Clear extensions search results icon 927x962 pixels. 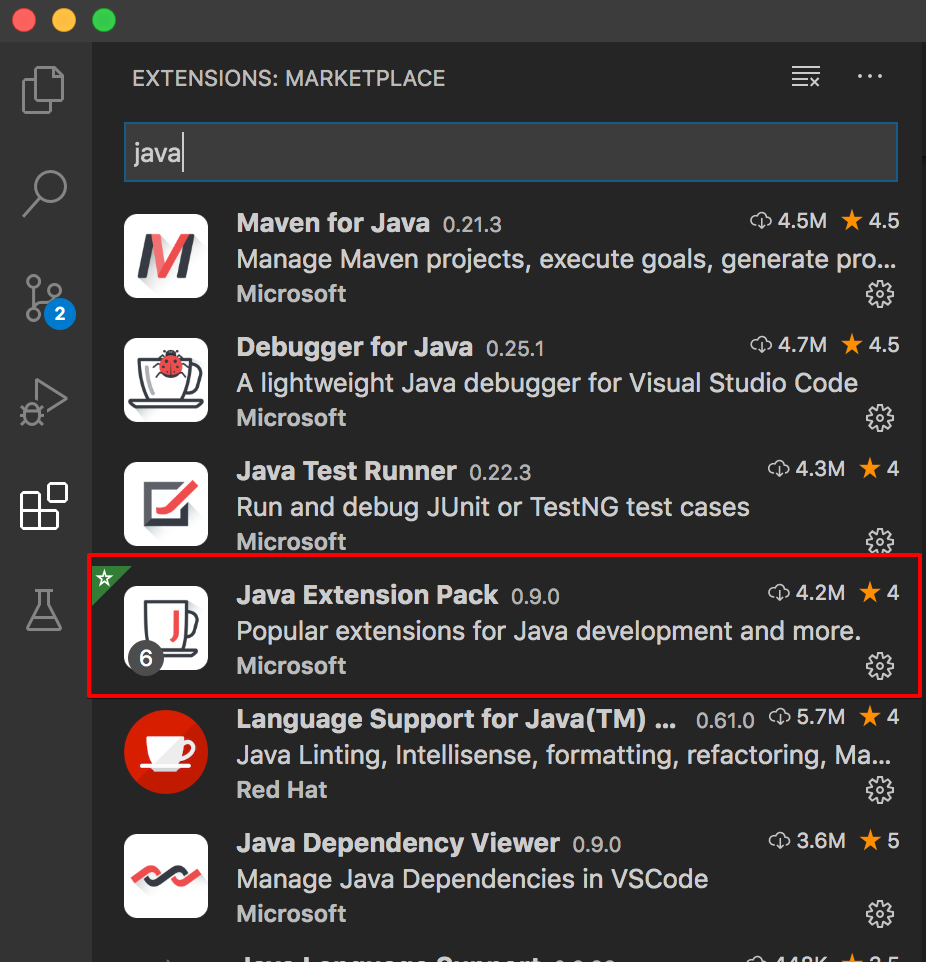point(806,77)
